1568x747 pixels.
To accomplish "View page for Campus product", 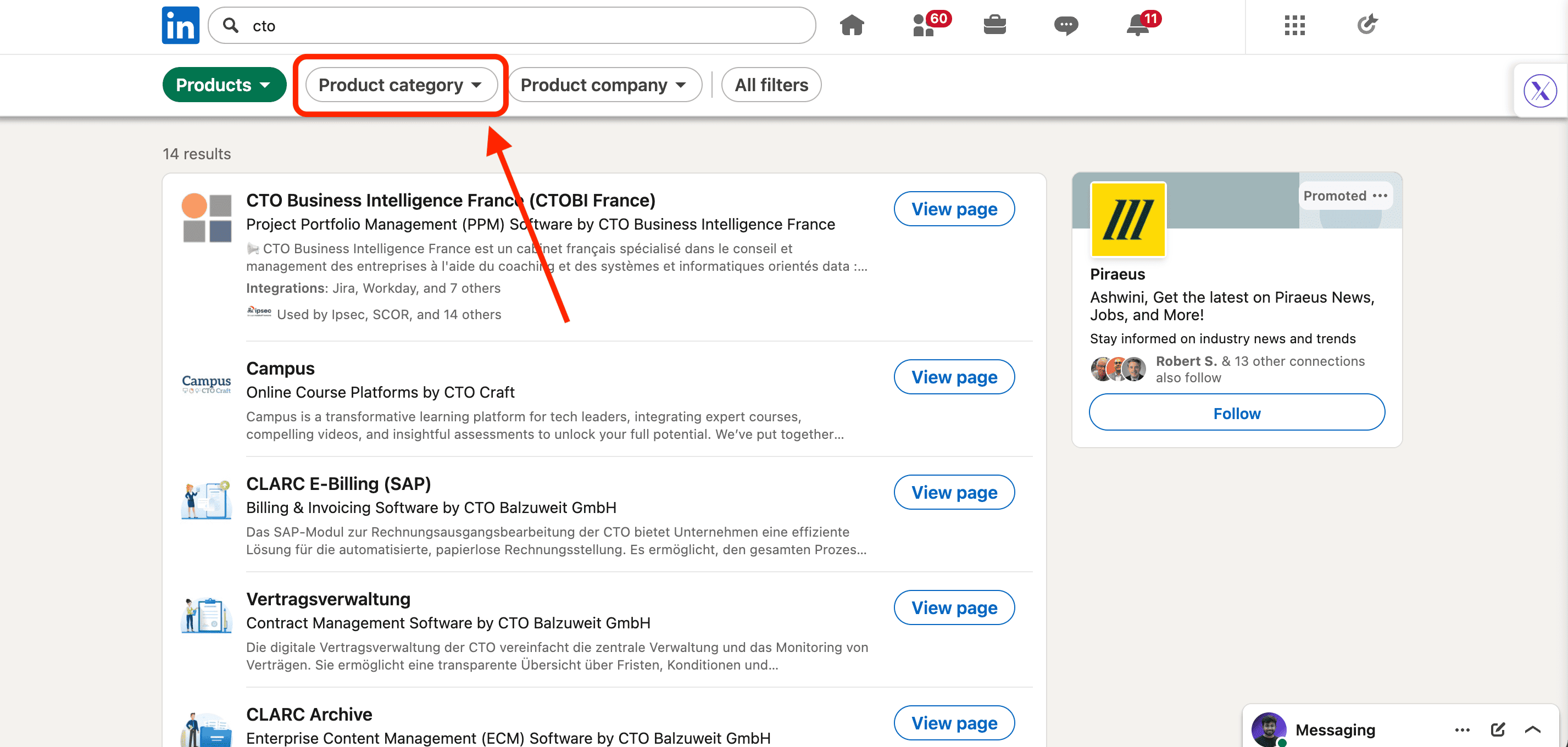I will point(953,377).
